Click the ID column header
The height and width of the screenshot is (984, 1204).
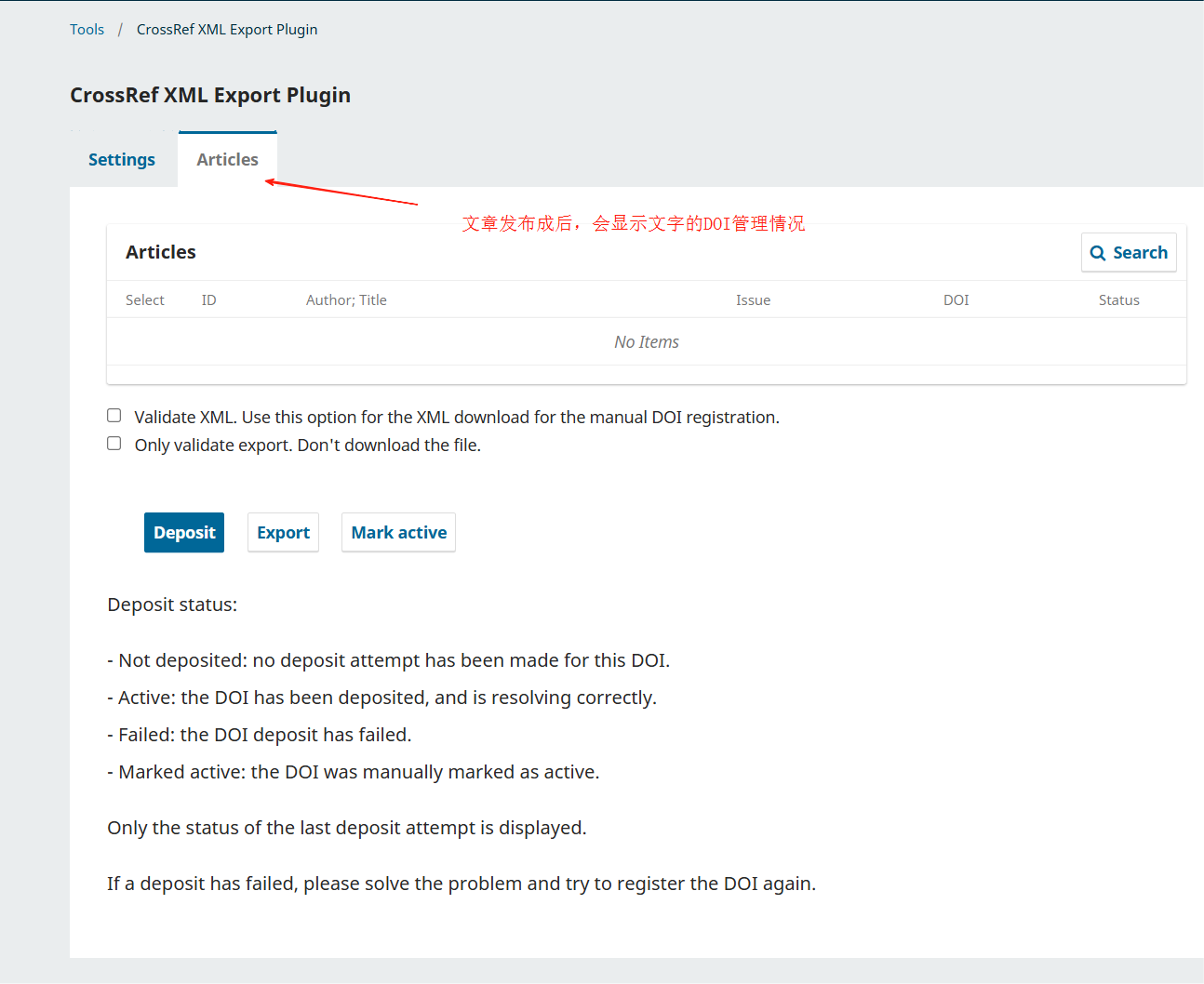click(208, 299)
